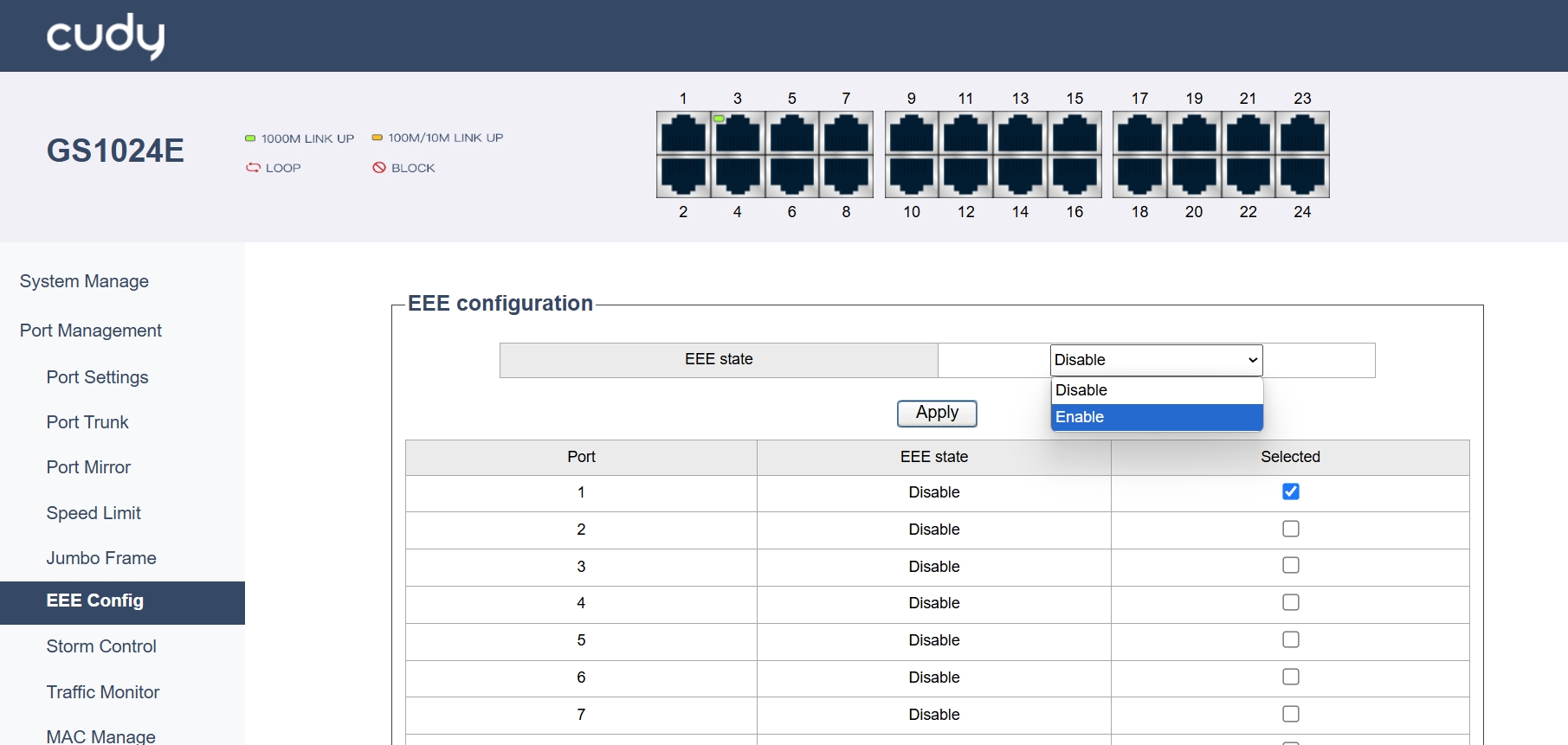Image resolution: width=1568 pixels, height=745 pixels.
Task: Open the Traffic Monitor sidebar entry
Action: point(103,692)
